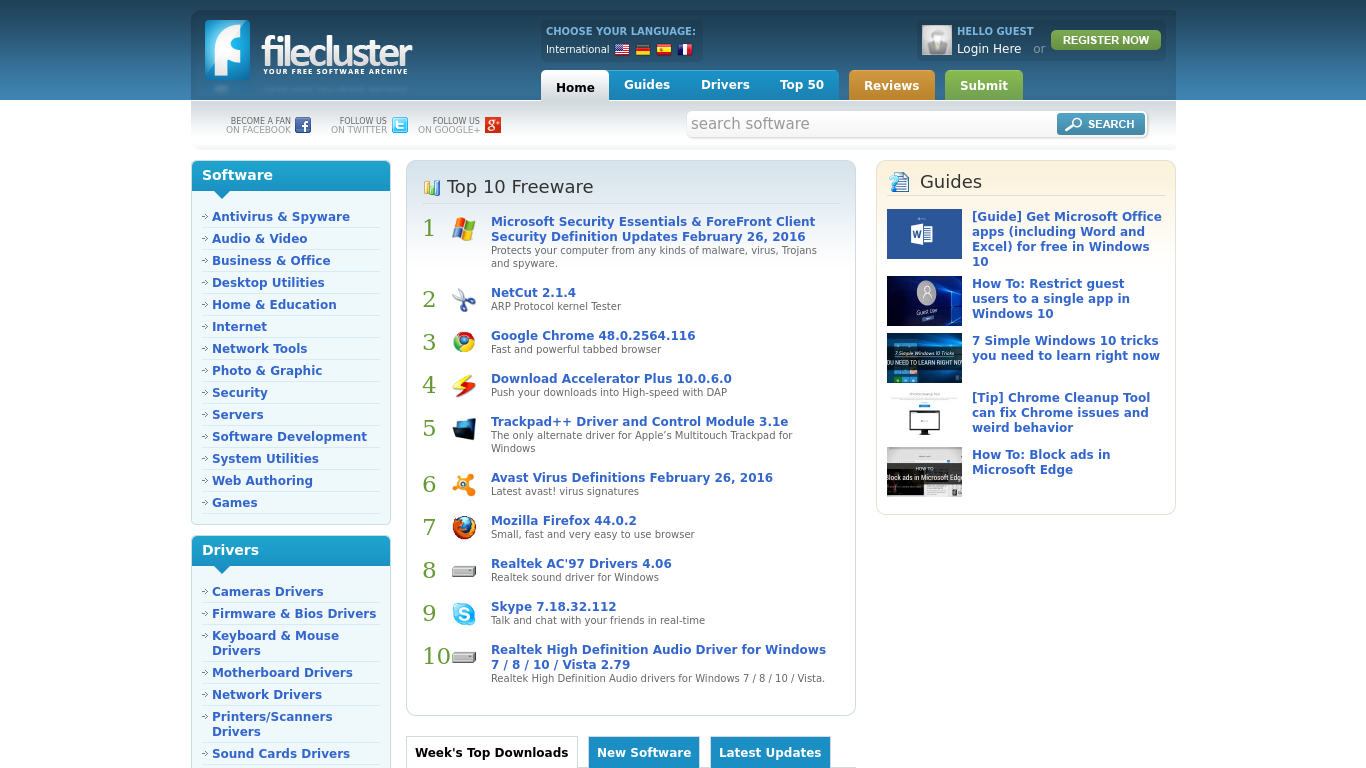Click the Search button

1101,124
